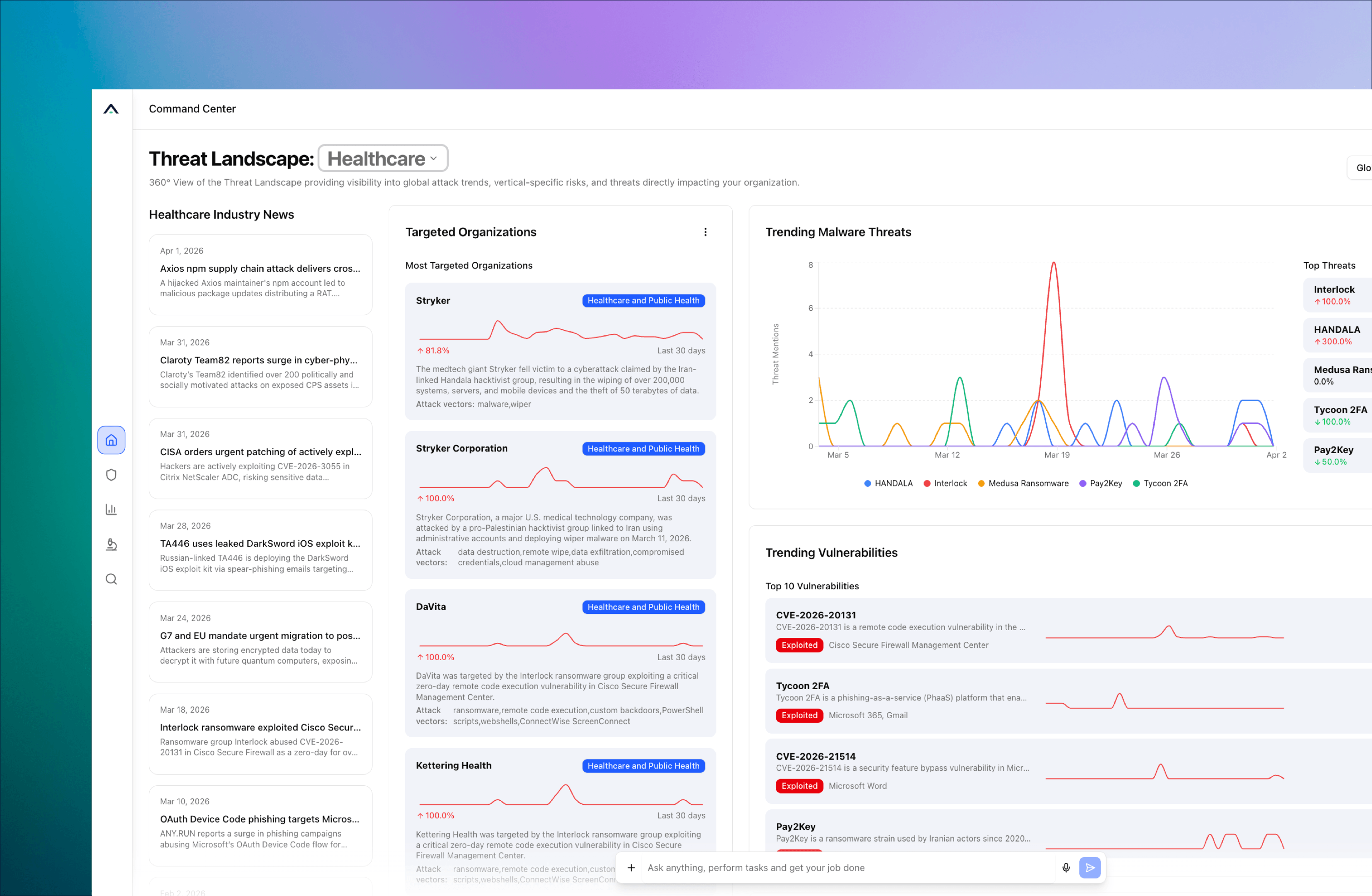Click the microscope research icon
The image size is (1372, 896).
(111, 544)
